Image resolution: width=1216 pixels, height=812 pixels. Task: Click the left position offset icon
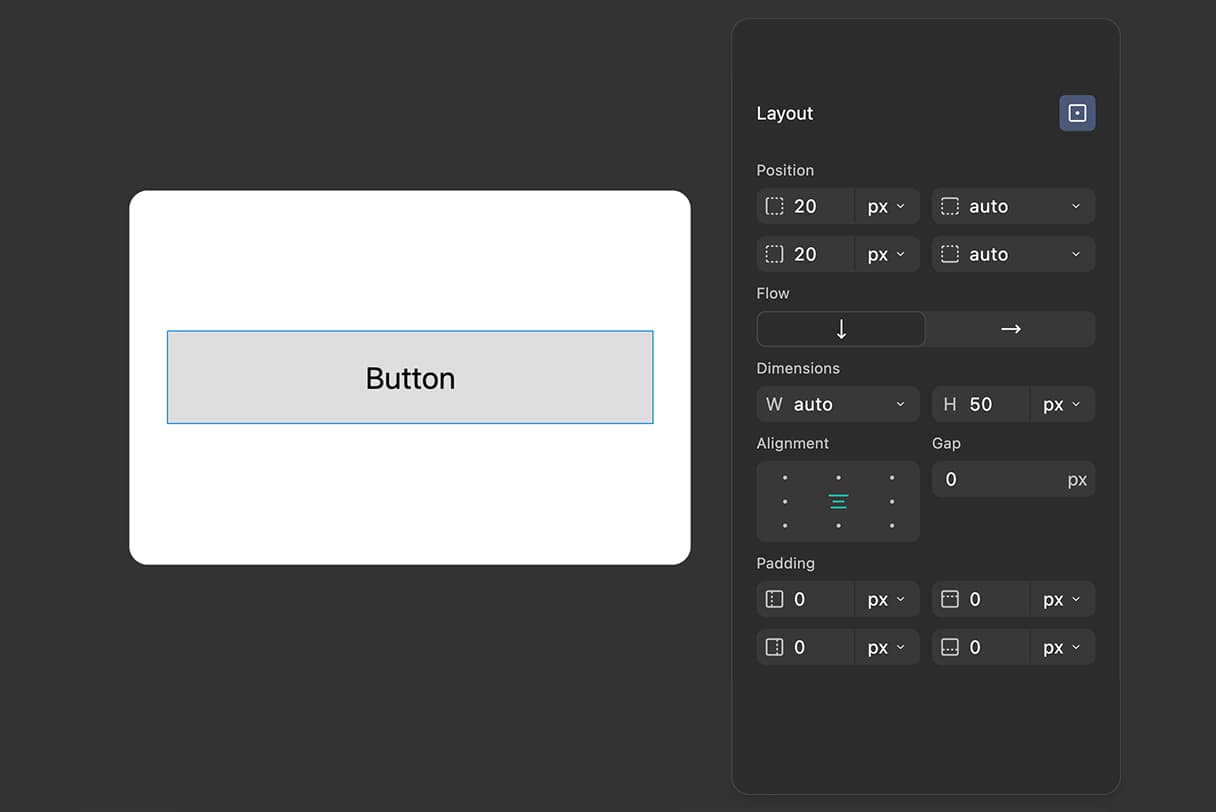pos(774,206)
